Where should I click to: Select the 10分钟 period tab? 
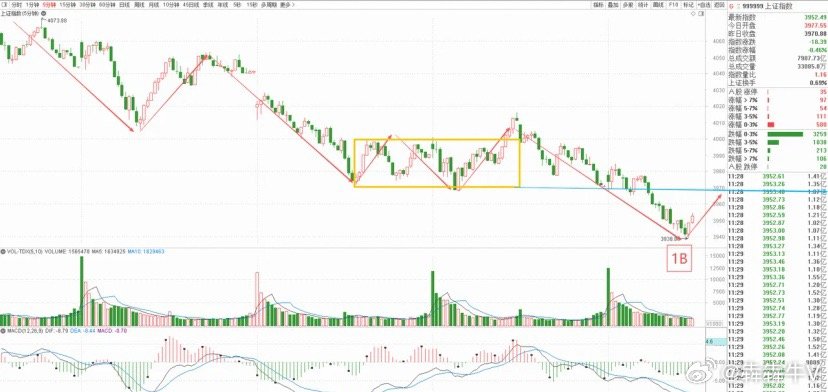point(171,5)
